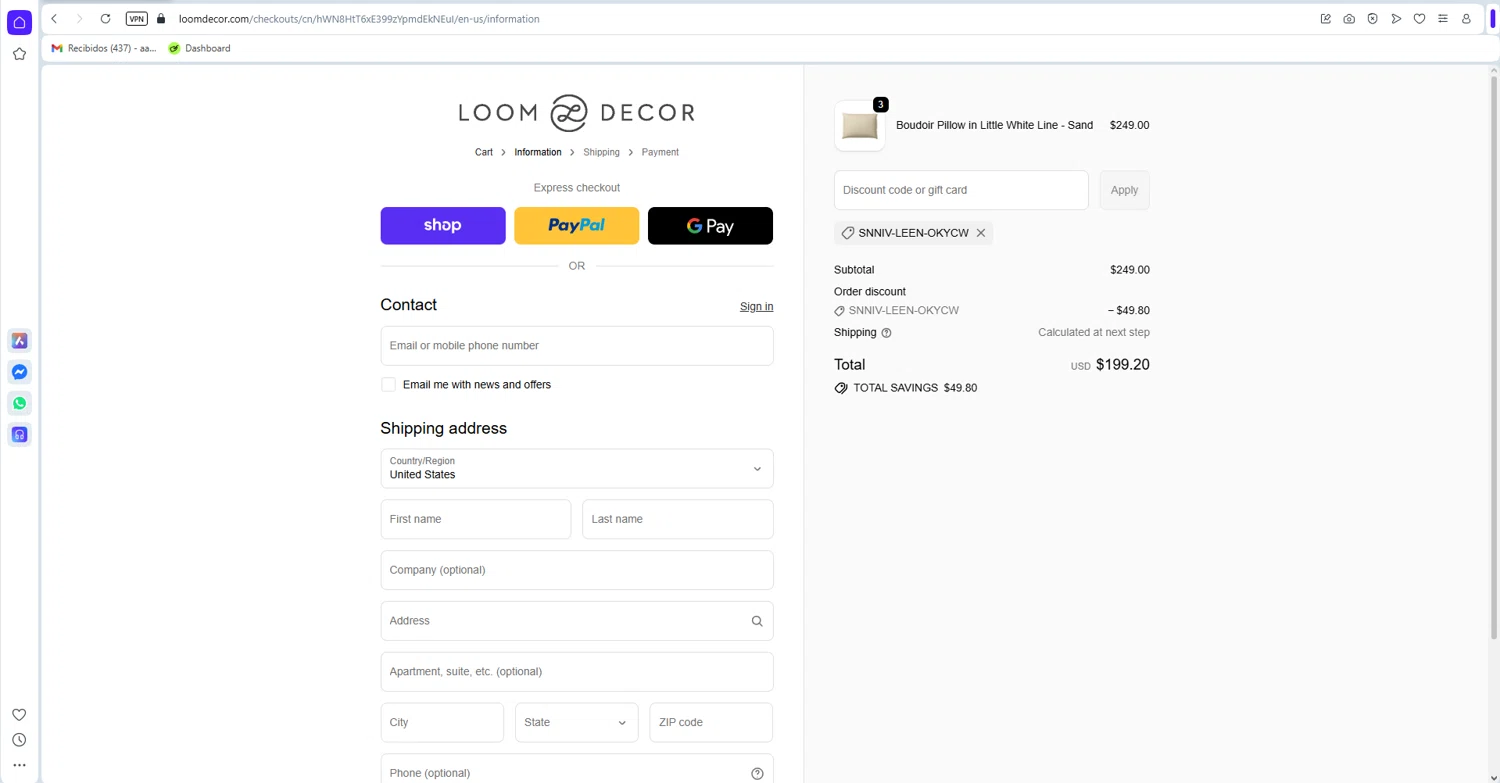Screen dimensions: 1500x783
Task: Check Email me with news and offers
Action: click(x=388, y=385)
